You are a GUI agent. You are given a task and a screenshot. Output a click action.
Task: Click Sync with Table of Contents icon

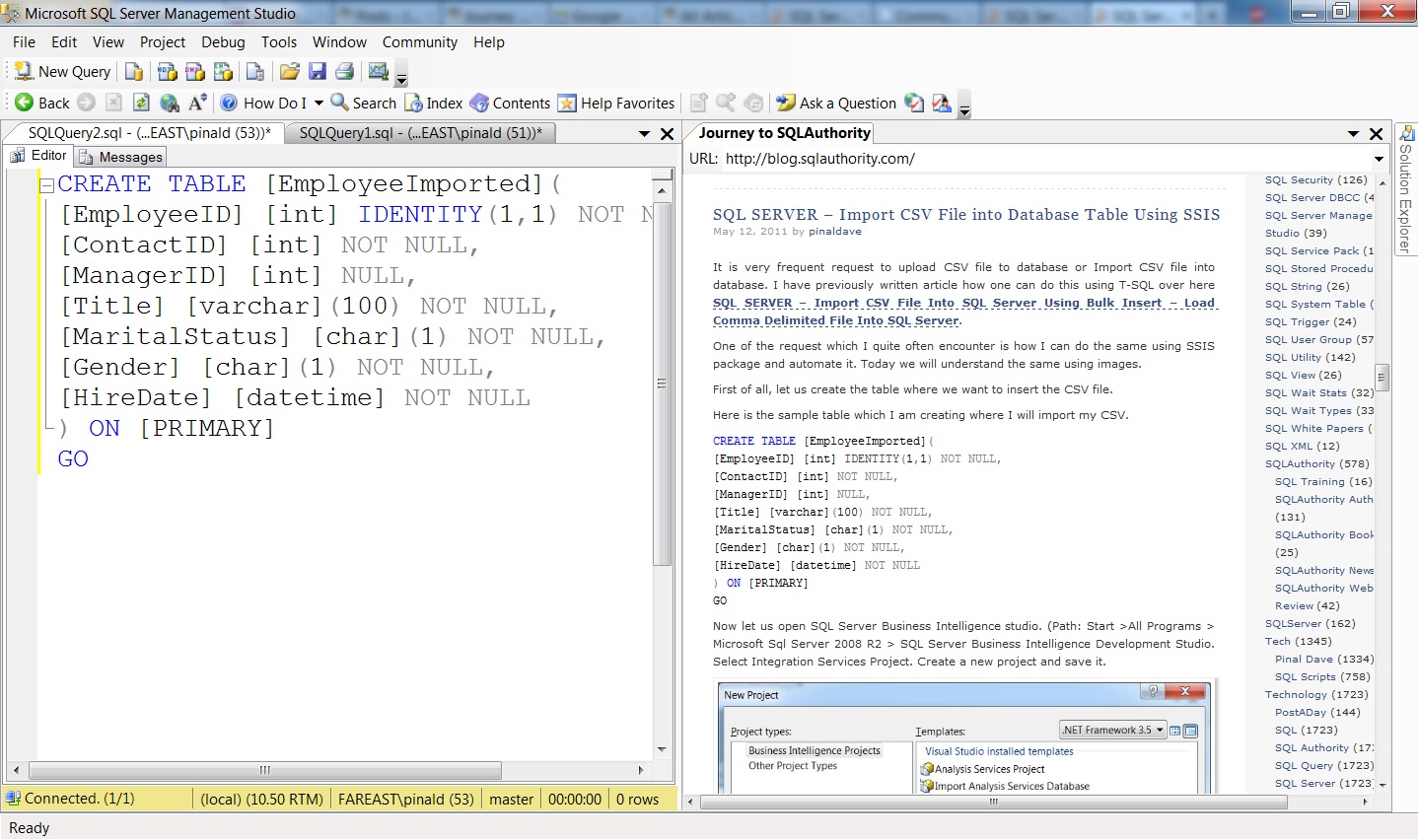753,103
